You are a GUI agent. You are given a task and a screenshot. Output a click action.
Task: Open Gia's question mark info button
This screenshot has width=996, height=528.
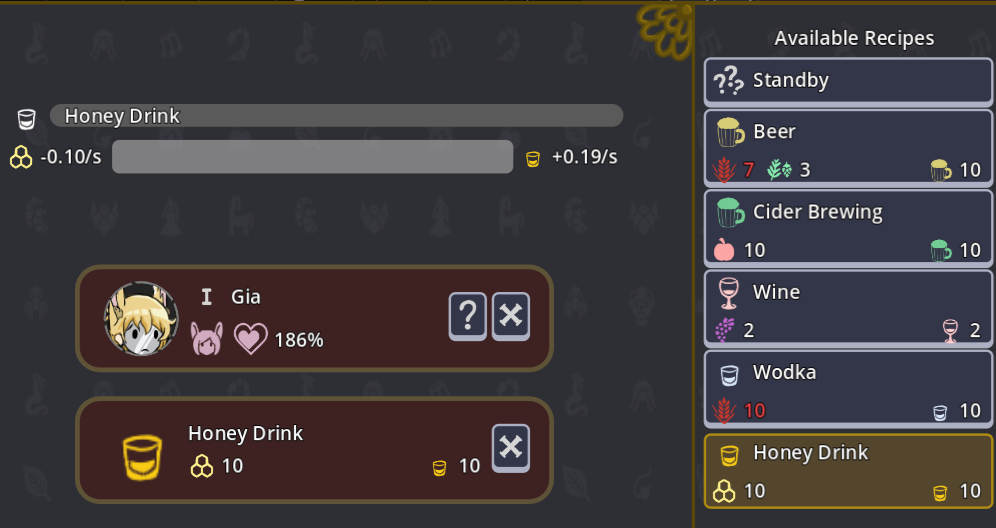tap(468, 316)
